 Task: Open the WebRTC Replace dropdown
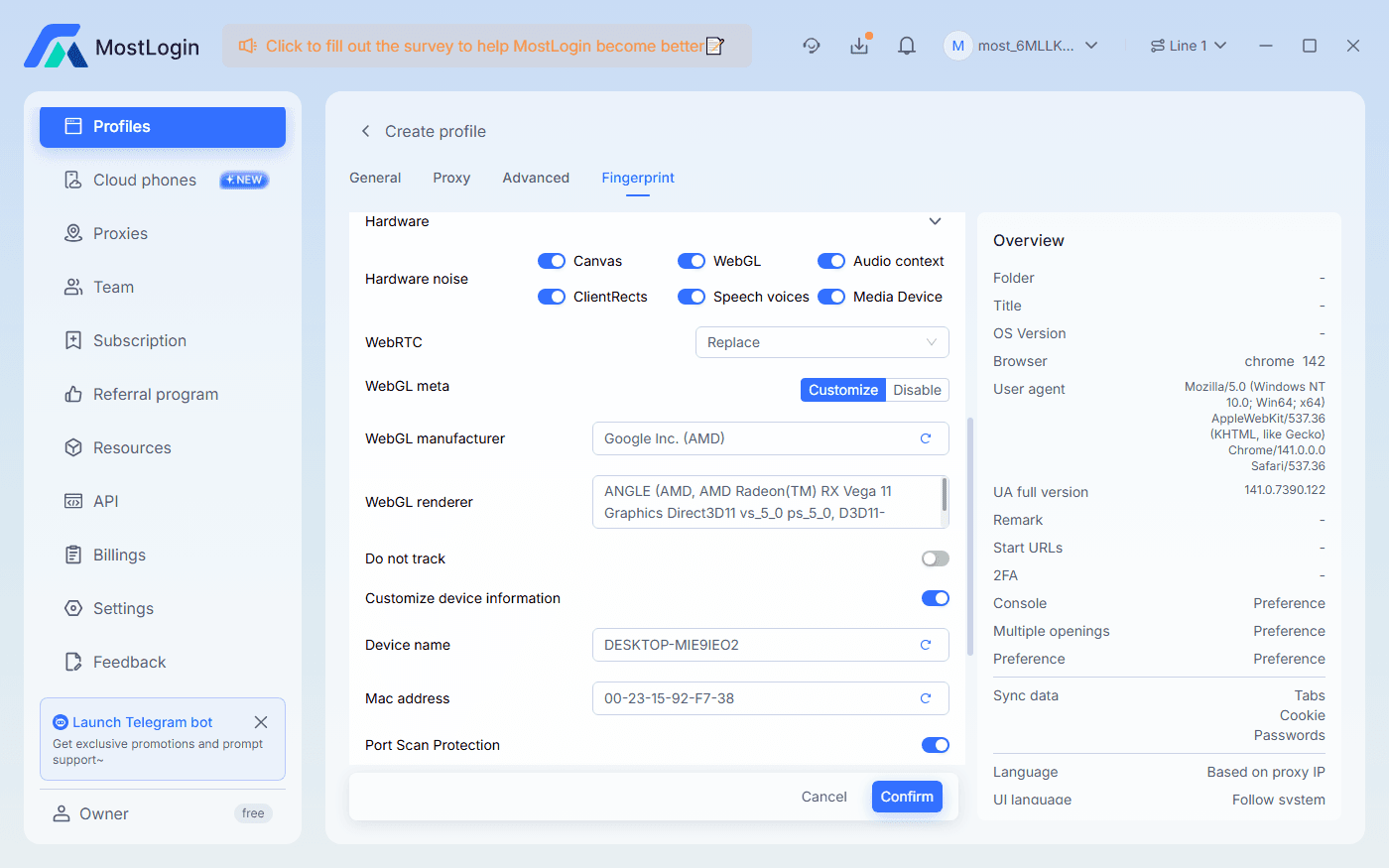click(821, 342)
